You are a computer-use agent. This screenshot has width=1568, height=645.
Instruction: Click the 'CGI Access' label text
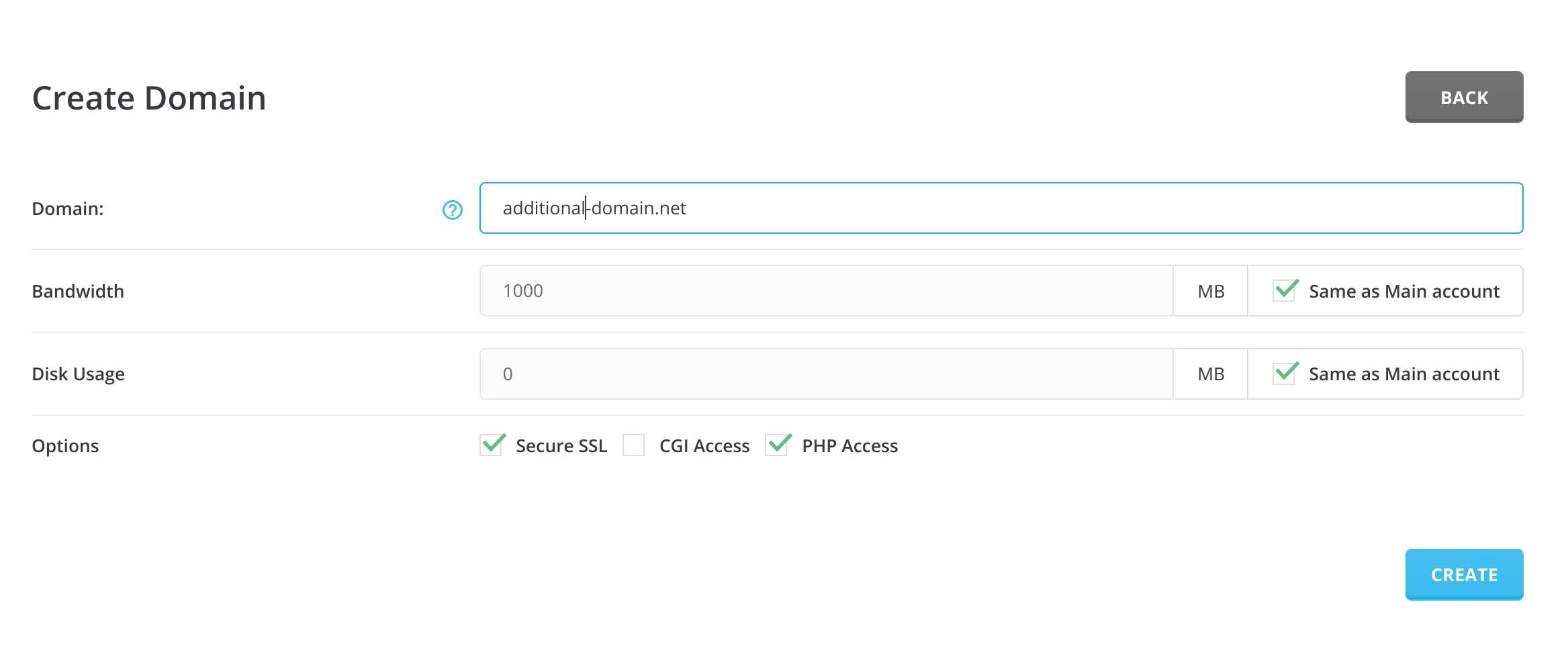coord(704,446)
